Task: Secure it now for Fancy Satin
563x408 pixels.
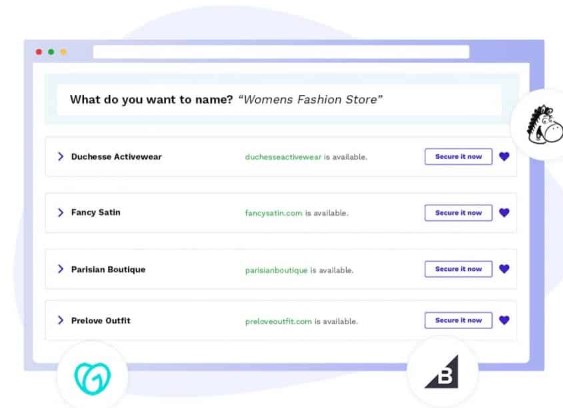Action: 459,213
